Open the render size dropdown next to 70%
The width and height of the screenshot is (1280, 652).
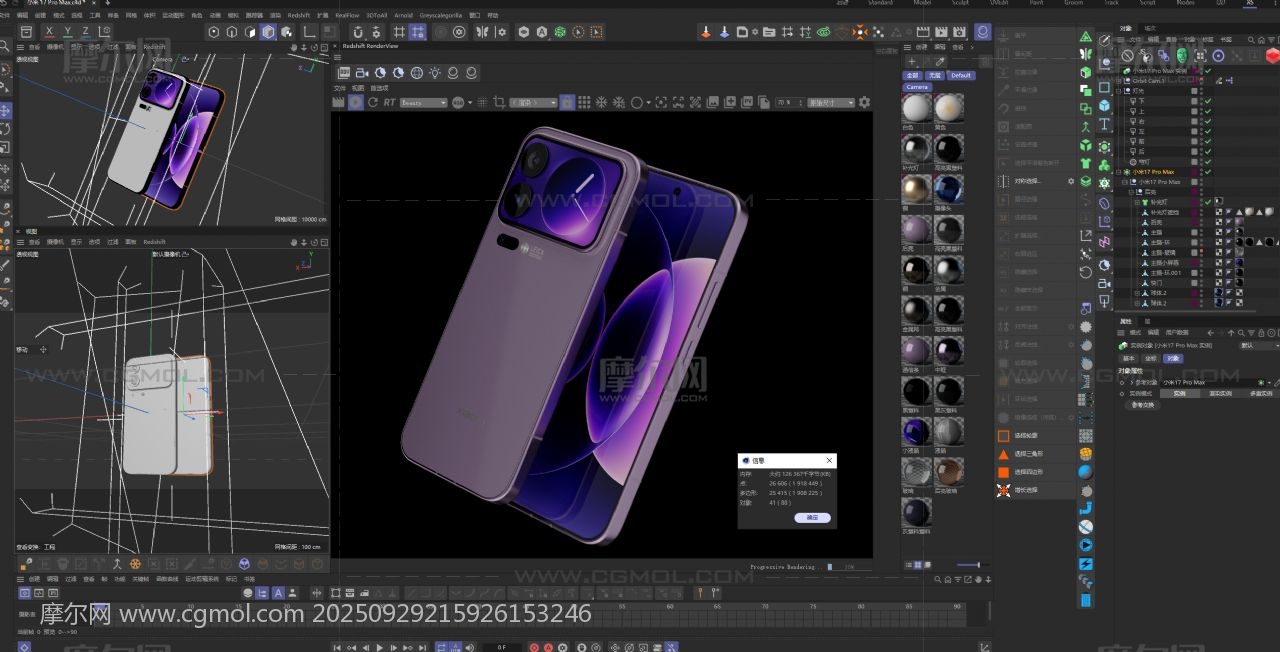pyautogui.click(x=831, y=103)
